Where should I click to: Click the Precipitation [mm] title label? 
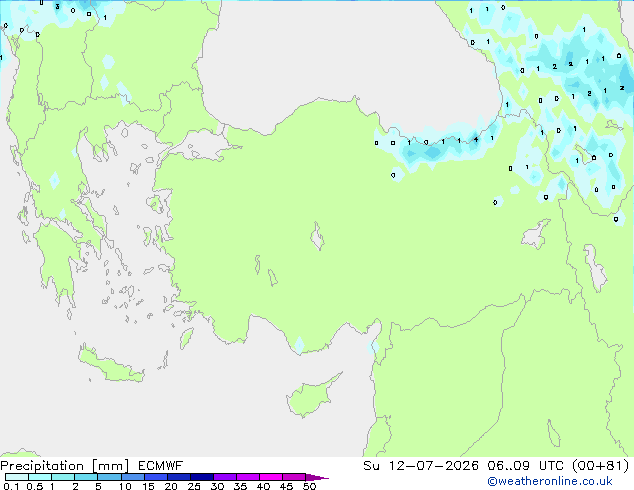coord(65,466)
